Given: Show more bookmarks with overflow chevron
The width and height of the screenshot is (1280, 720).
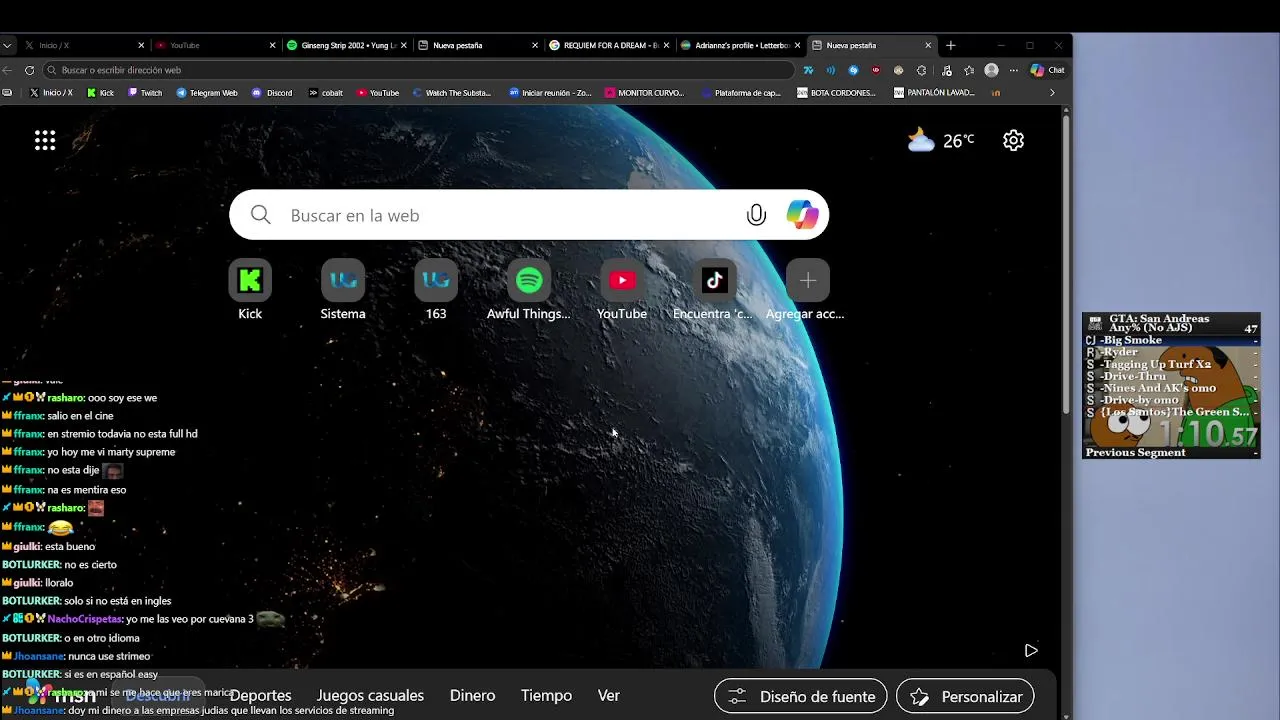Looking at the screenshot, I should point(1051,93).
